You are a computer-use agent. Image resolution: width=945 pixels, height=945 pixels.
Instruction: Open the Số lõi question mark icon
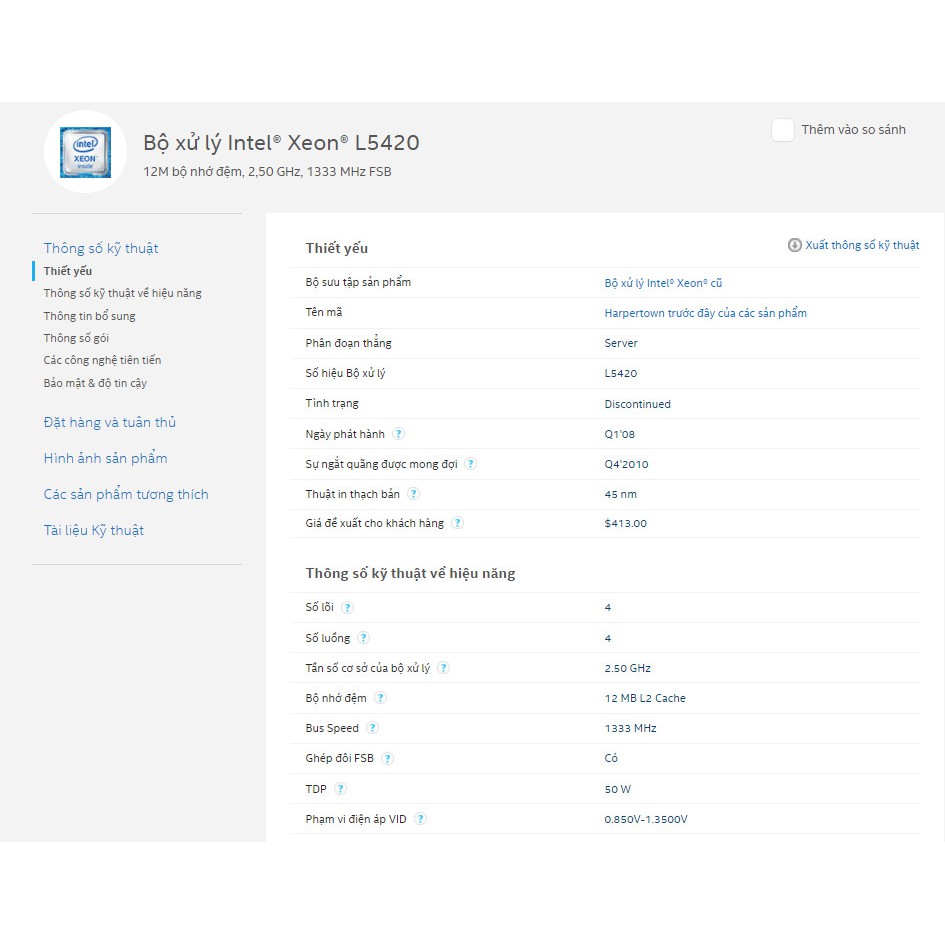click(348, 608)
